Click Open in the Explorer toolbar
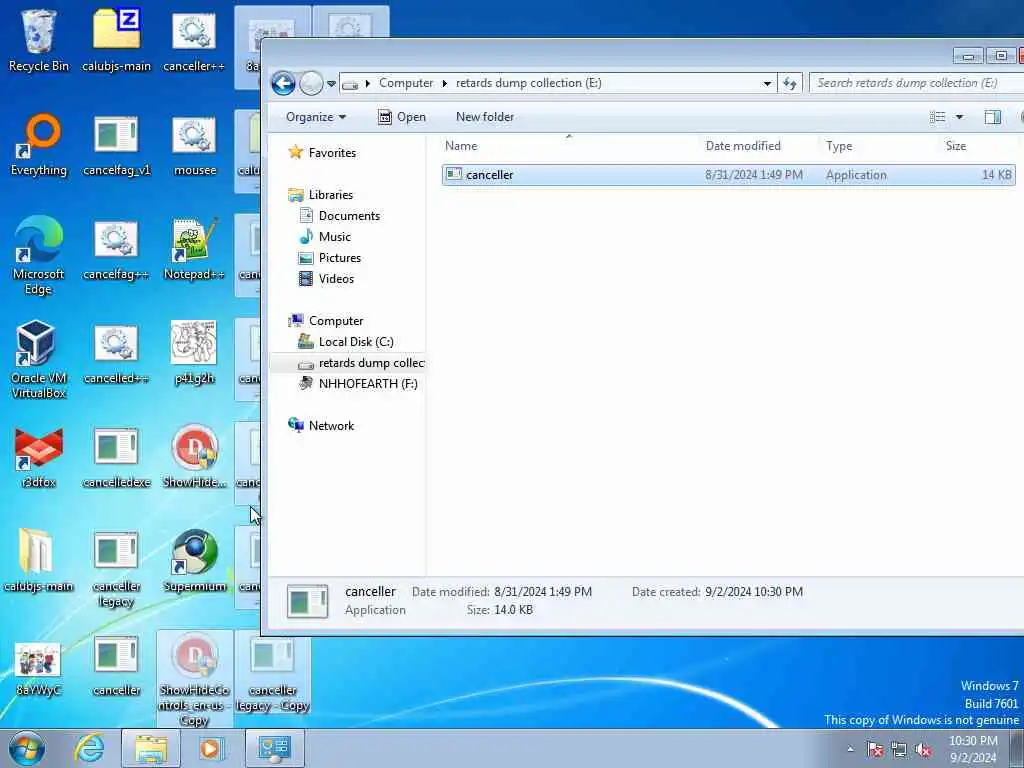The image size is (1024, 768). (402, 117)
